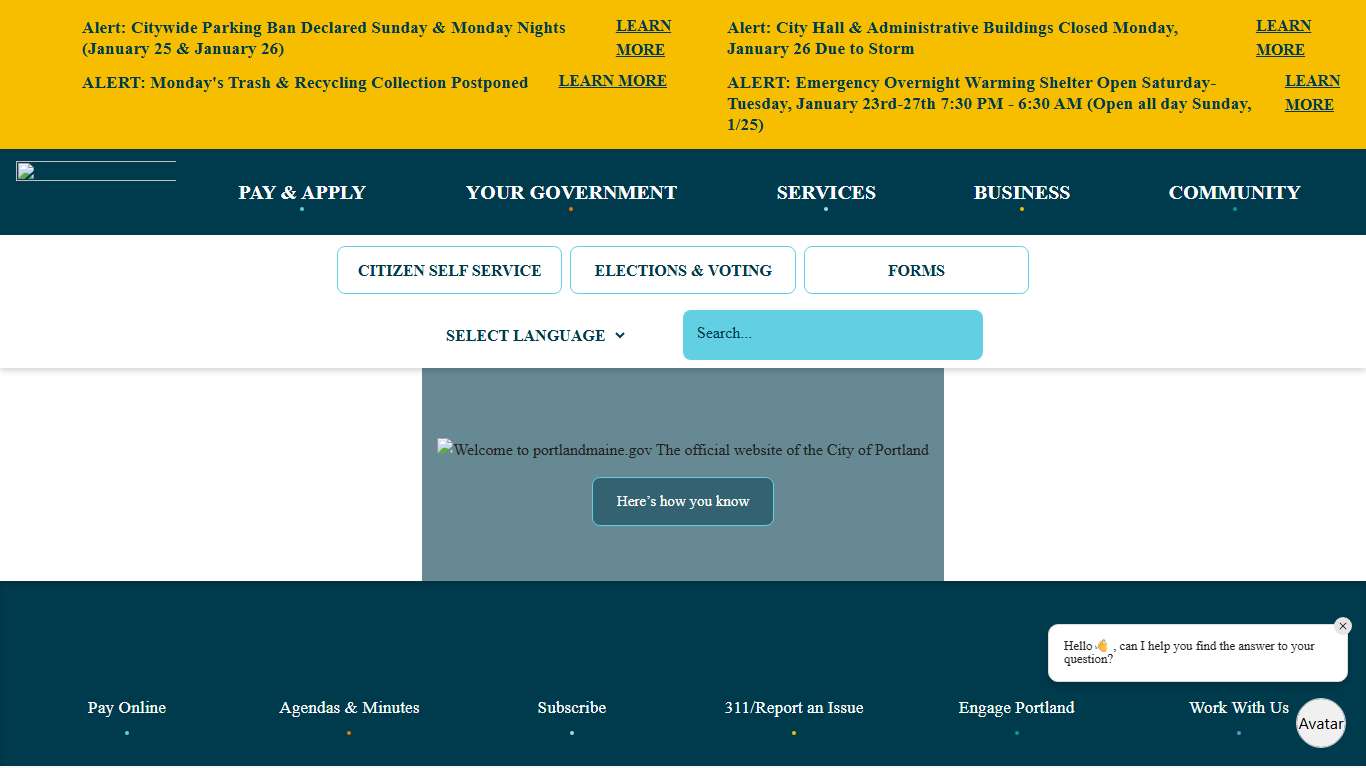Image resolution: width=1366 pixels, height=768 pixels.
Task: Expand the Community menu
Action: coord(1234,193)
